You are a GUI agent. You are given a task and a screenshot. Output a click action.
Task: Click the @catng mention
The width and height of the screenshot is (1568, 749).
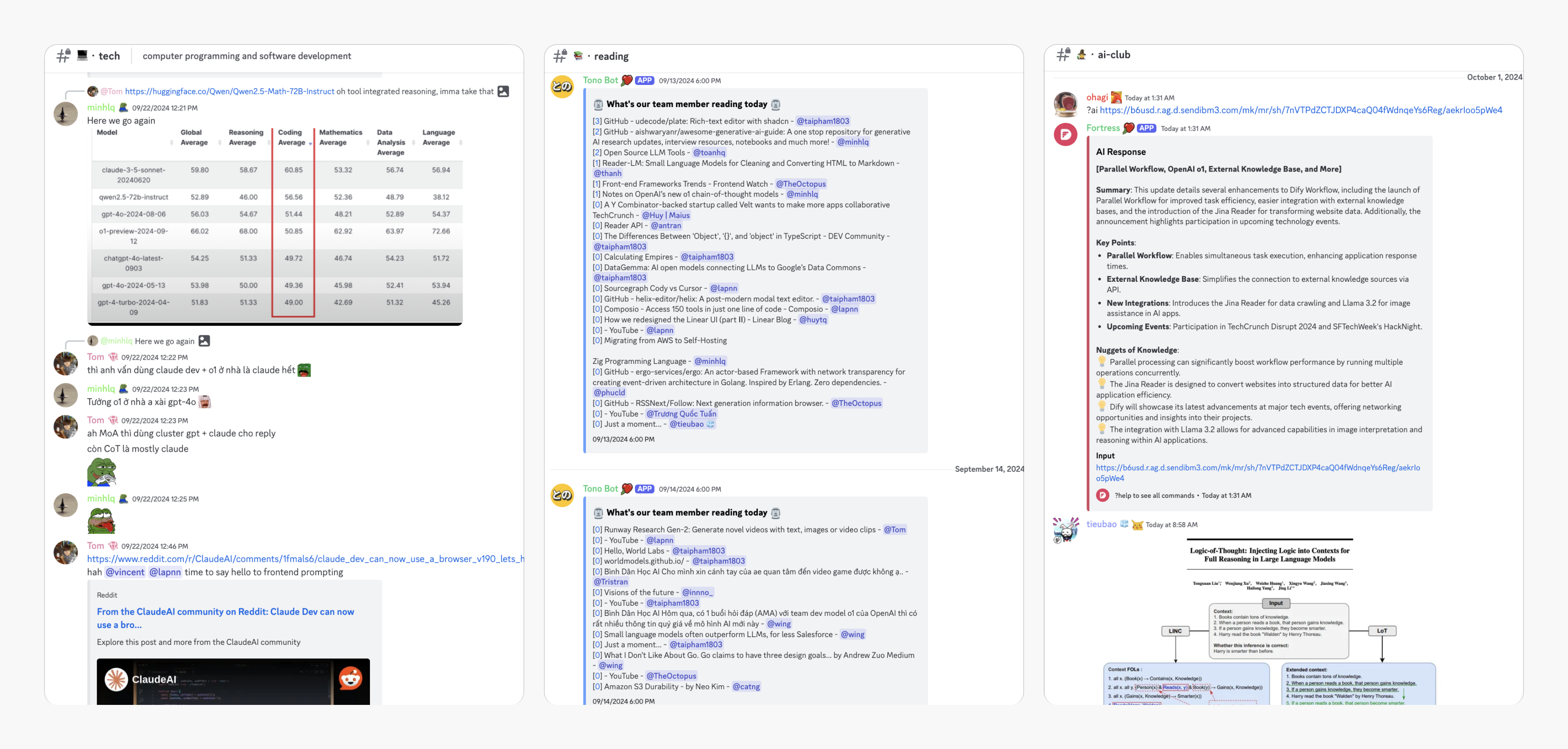(x=746, y=687)
